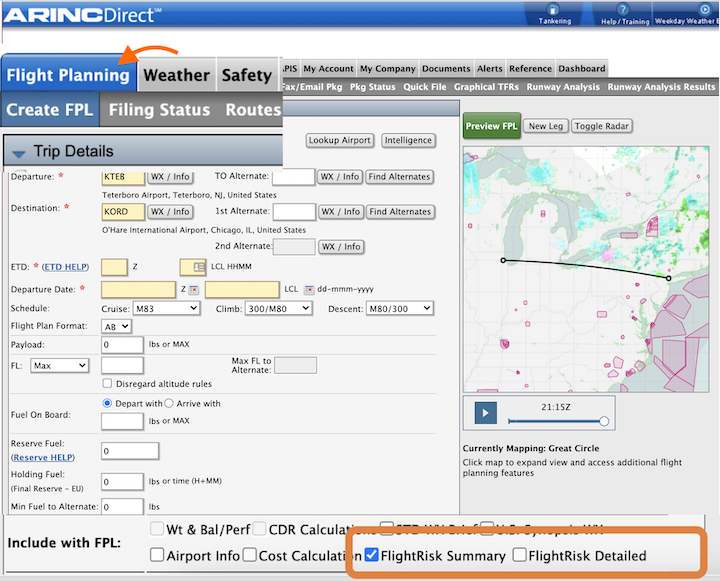Click the Holding Fuel input field

pyautogui.click(x=122, y=482)
